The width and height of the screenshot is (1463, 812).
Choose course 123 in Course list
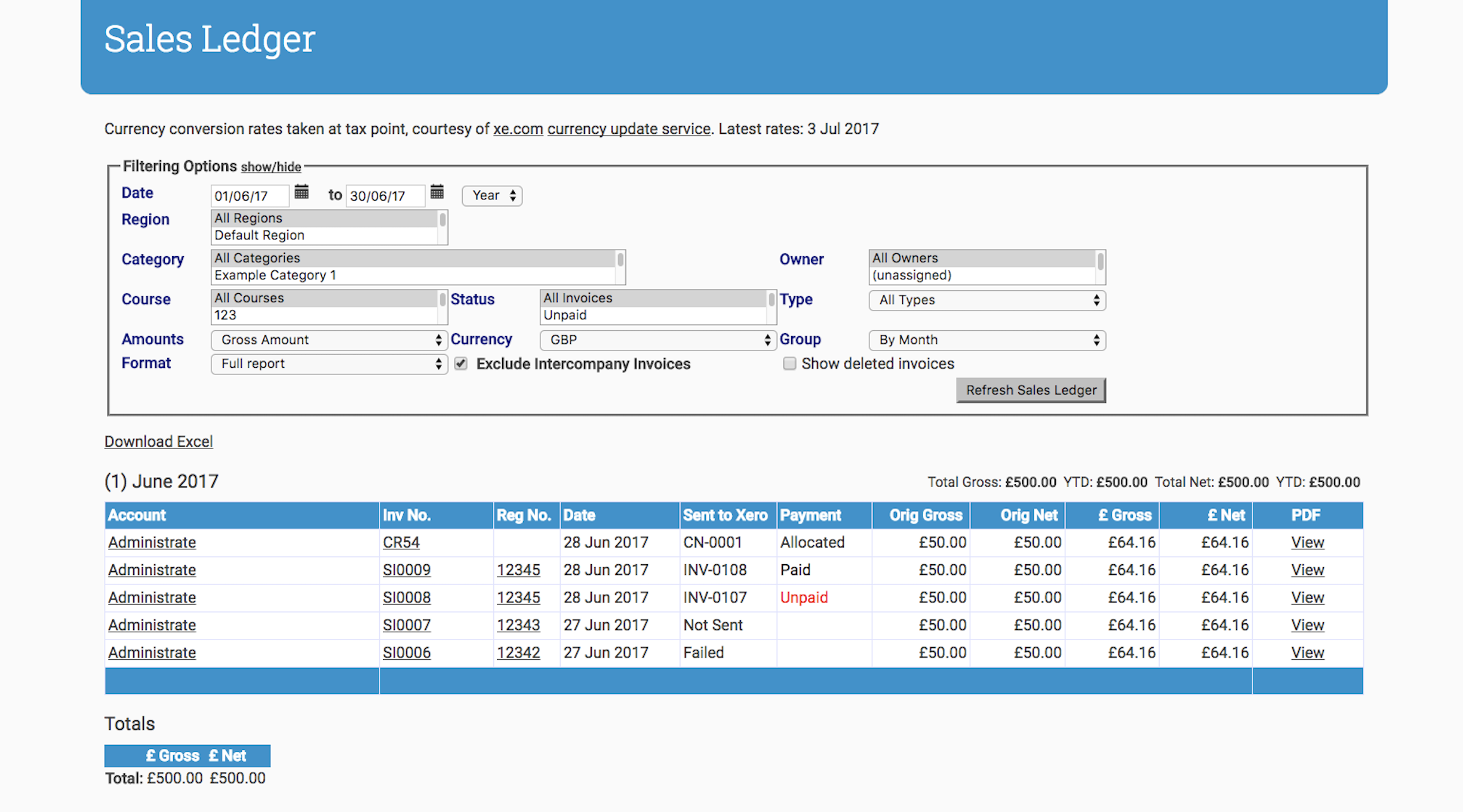325,316
